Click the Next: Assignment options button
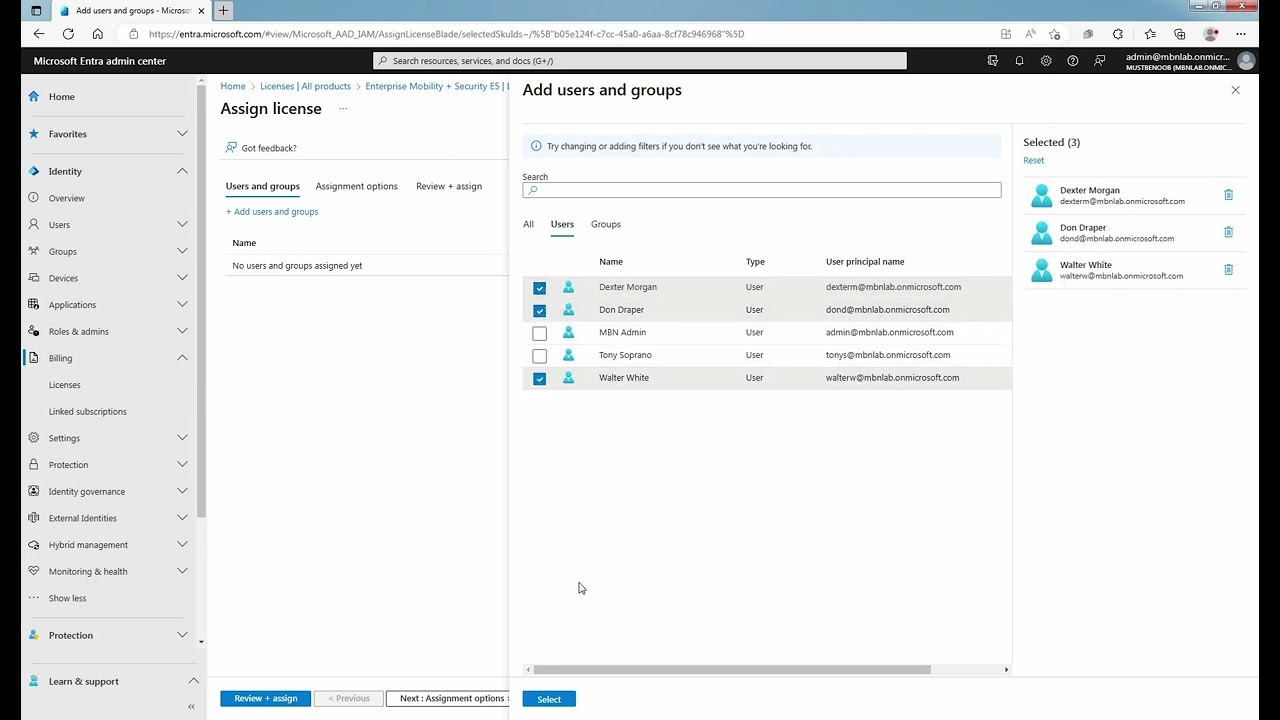The image size is (1280, 720). point(449,698)
